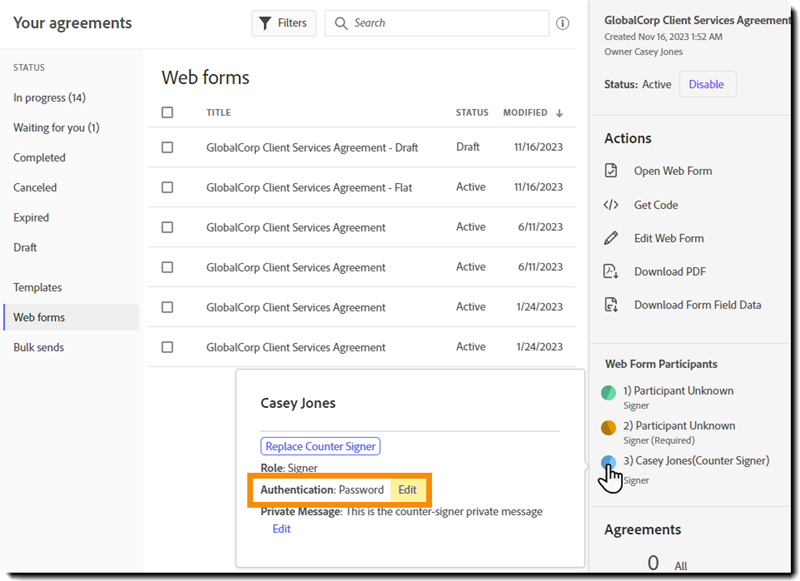The image size is (800, 581).
Task: Sort by Modified column arrow
Action: click(x=559, y=113)
